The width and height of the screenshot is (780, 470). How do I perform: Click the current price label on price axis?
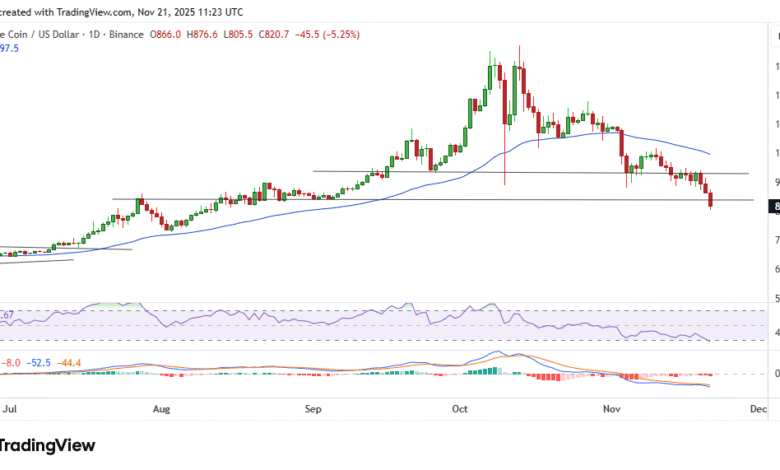point(775,207)
